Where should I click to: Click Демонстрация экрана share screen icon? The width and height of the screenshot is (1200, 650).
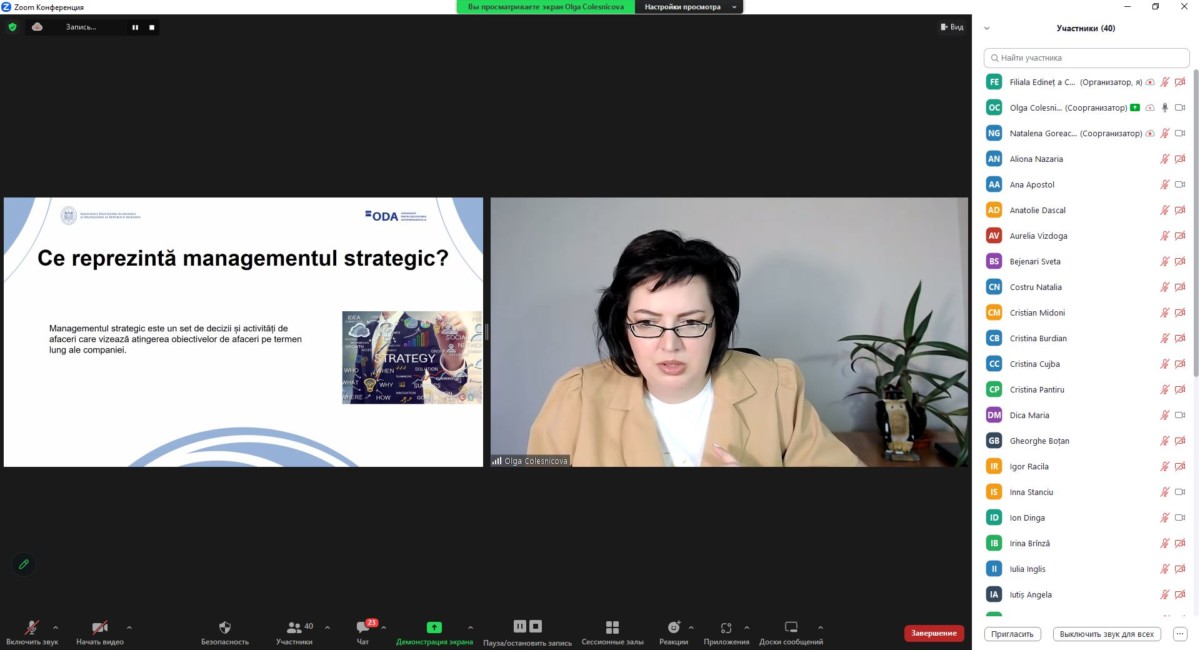[x=434, y=627]
